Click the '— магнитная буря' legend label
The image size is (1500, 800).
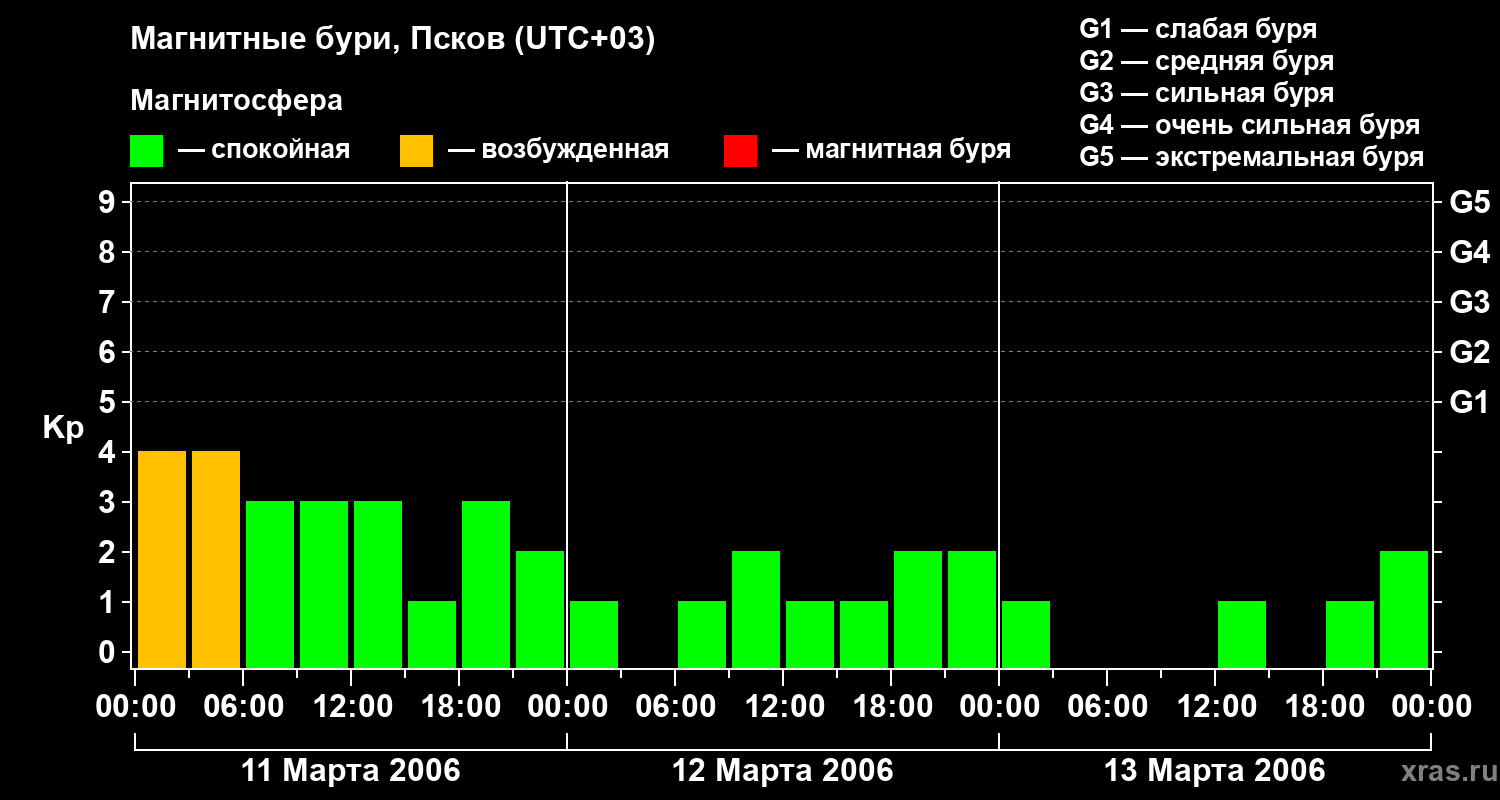(892, 150)
